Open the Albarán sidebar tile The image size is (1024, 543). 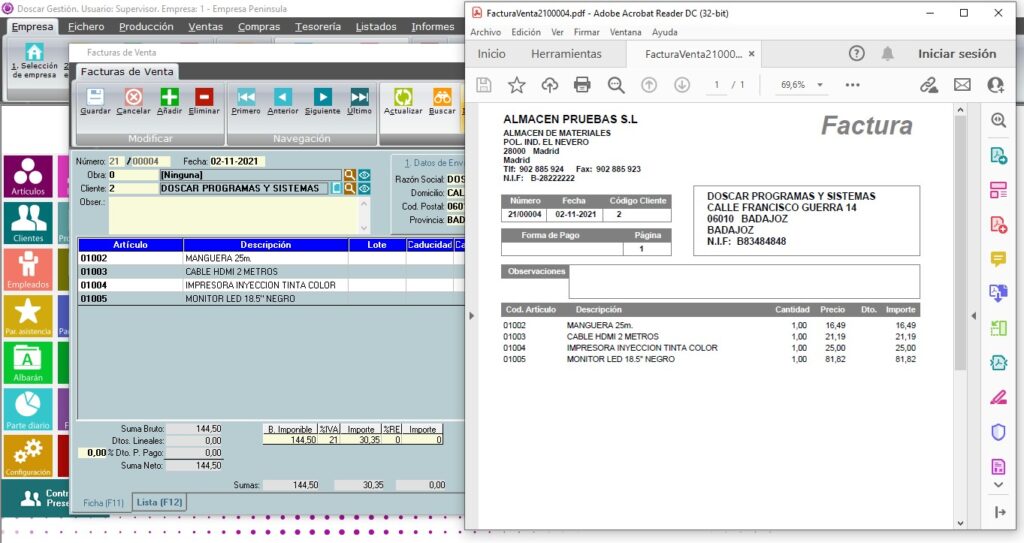pos(27,363)
